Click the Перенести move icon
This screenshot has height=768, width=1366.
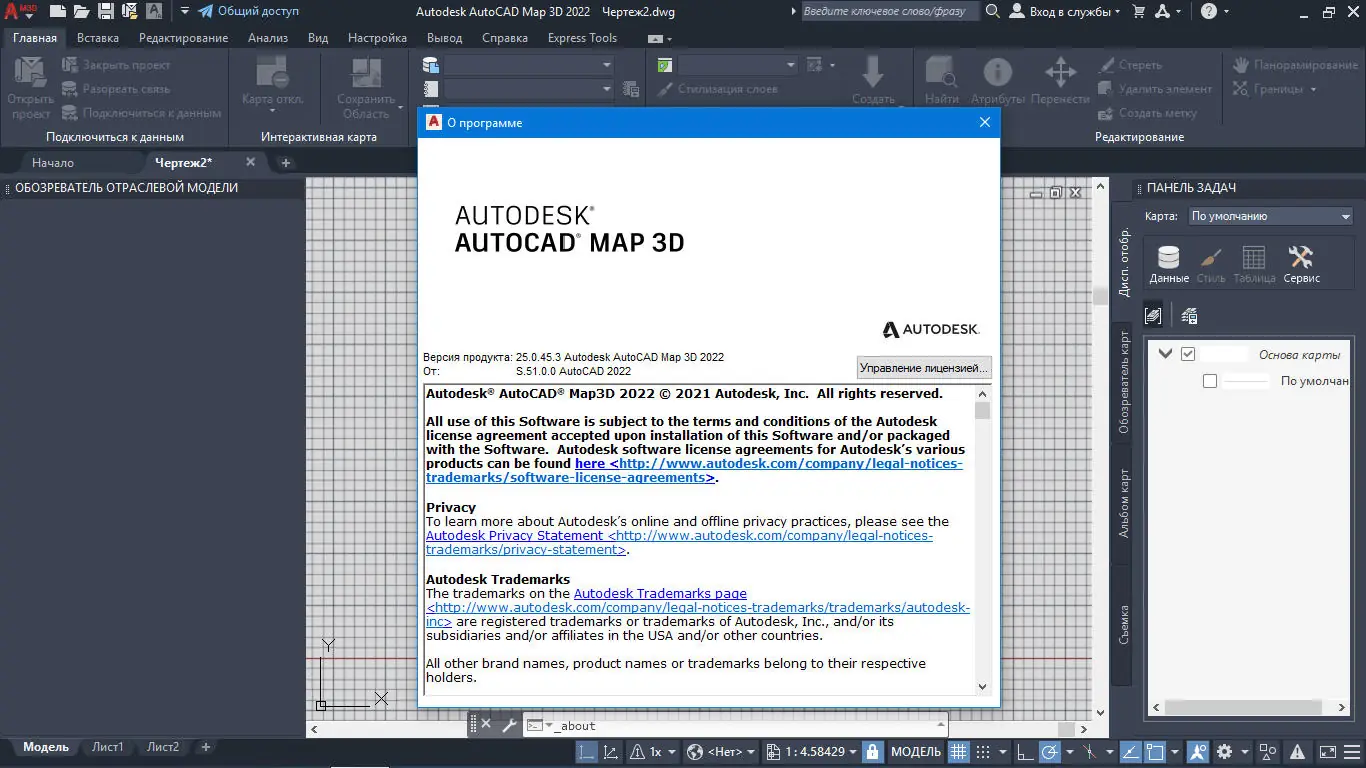tap(1060, 73)
